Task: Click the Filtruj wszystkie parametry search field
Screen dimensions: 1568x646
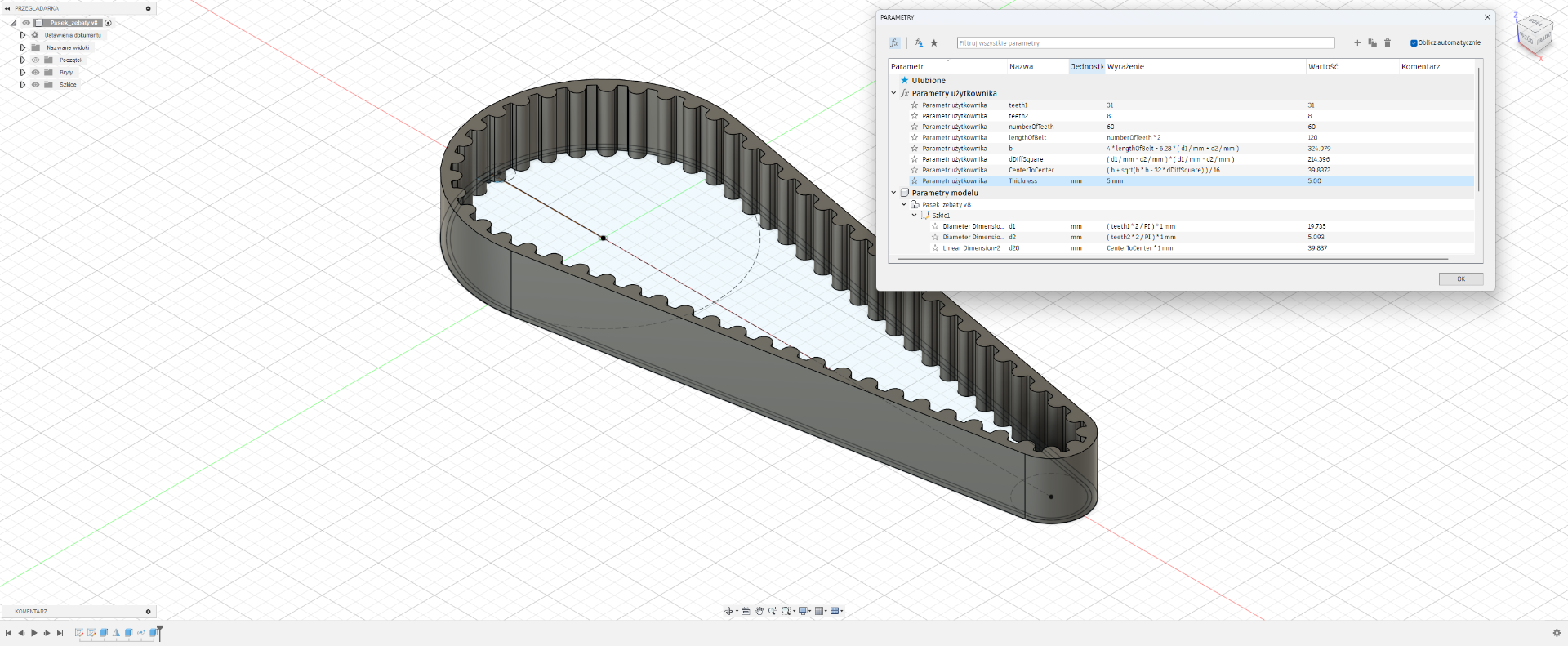Action: point(1146,42)
